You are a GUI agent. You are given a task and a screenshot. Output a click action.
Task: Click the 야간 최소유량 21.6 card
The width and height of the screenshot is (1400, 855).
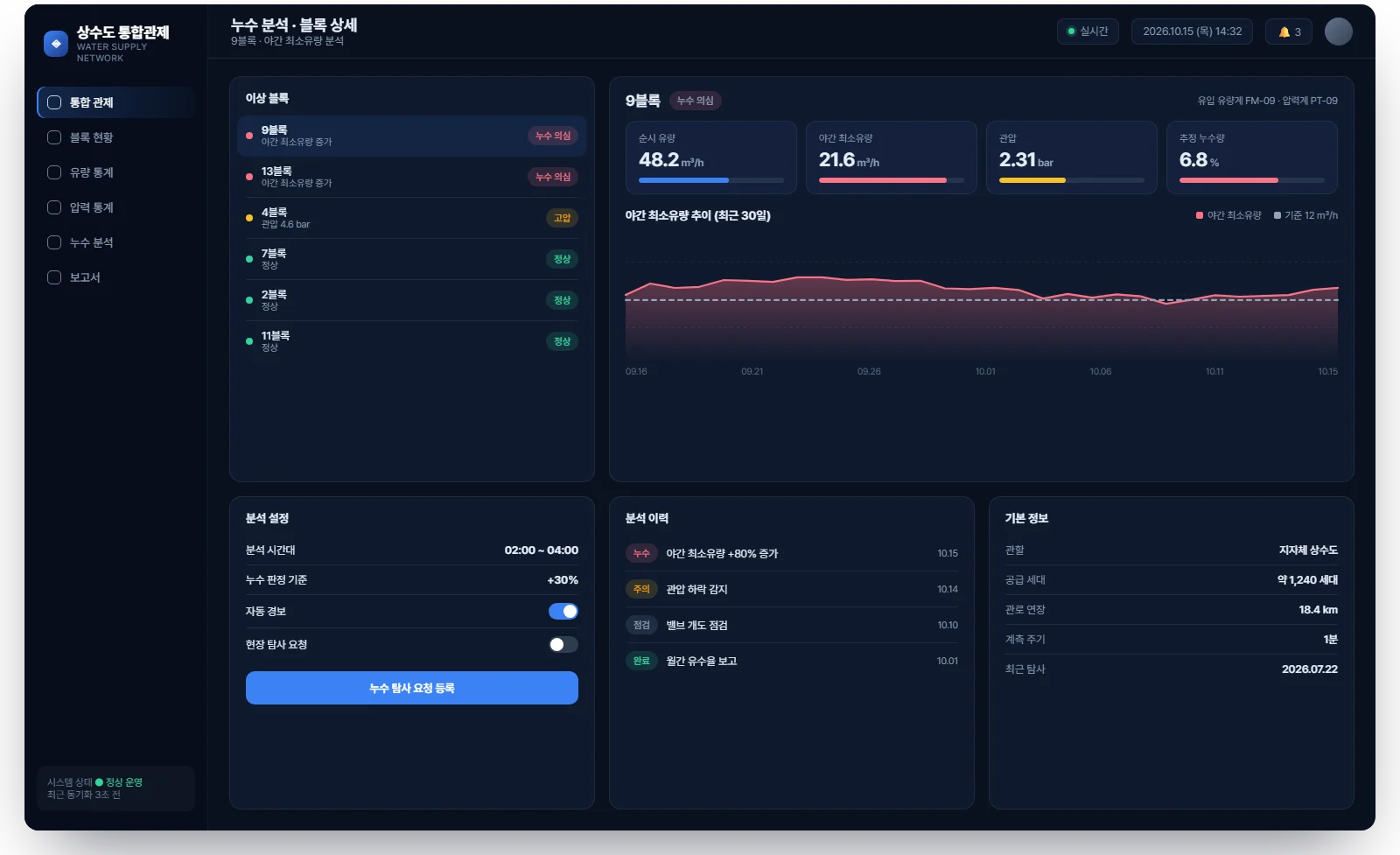[892, 158]
